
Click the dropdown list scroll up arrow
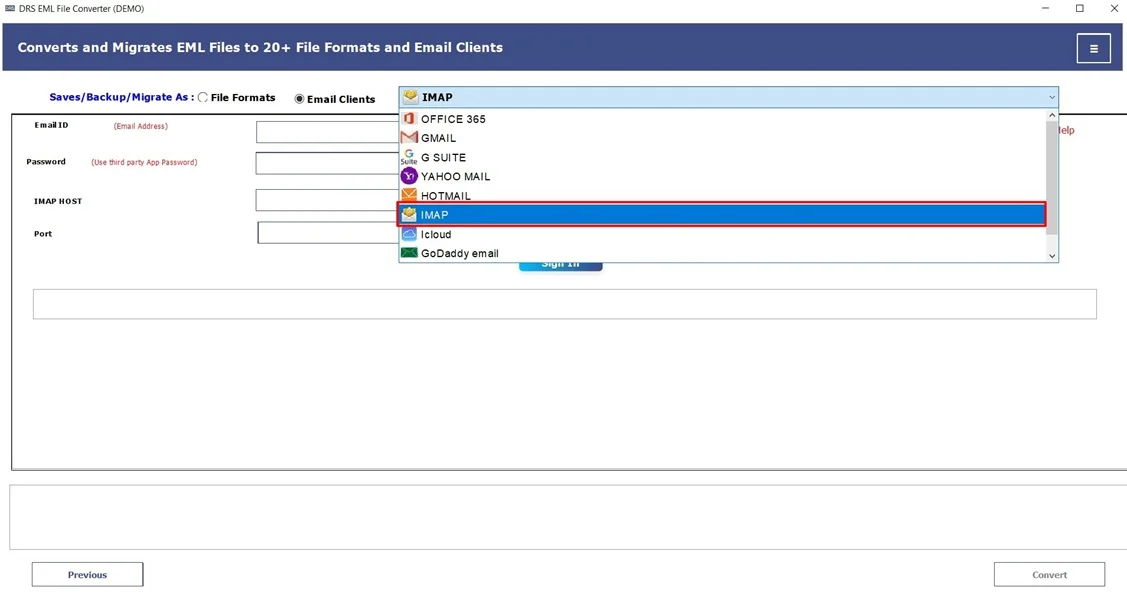(x=1052, y=115)
